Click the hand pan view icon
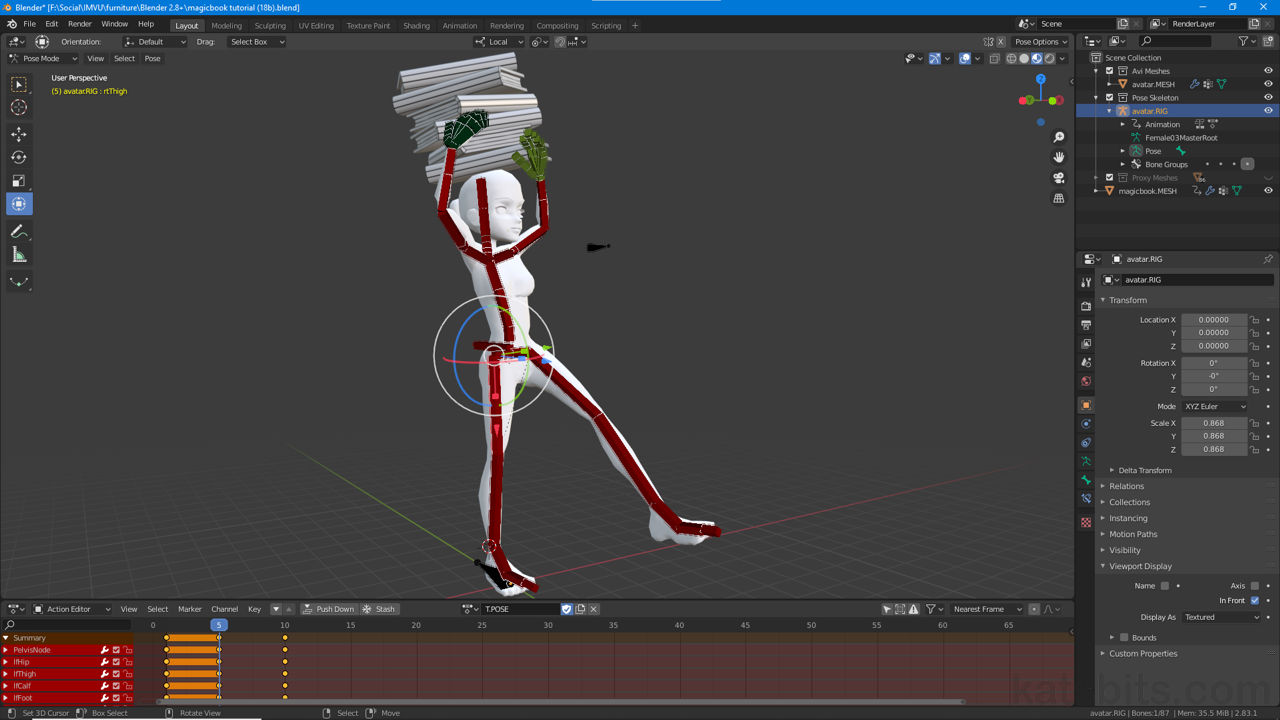This screenshot has width=1280, height=720. [x=1059, y=157]
